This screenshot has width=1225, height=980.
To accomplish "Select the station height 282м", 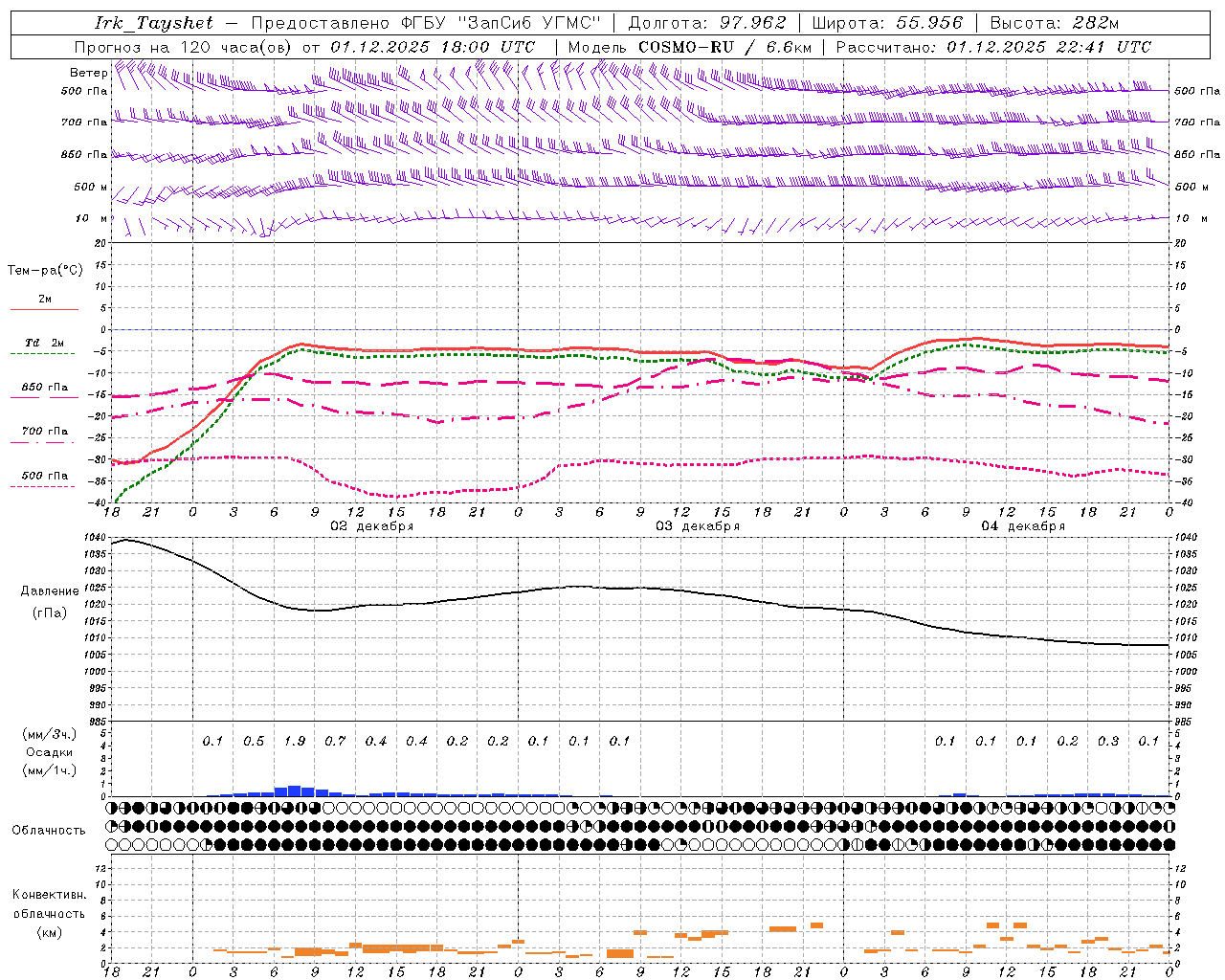I will tap(1095, 23).
